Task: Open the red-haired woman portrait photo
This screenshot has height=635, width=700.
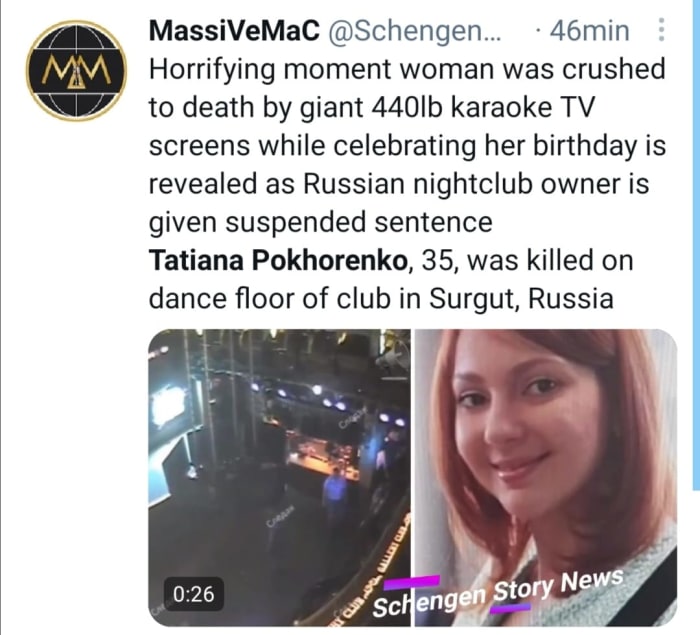Action: (546, 477)
